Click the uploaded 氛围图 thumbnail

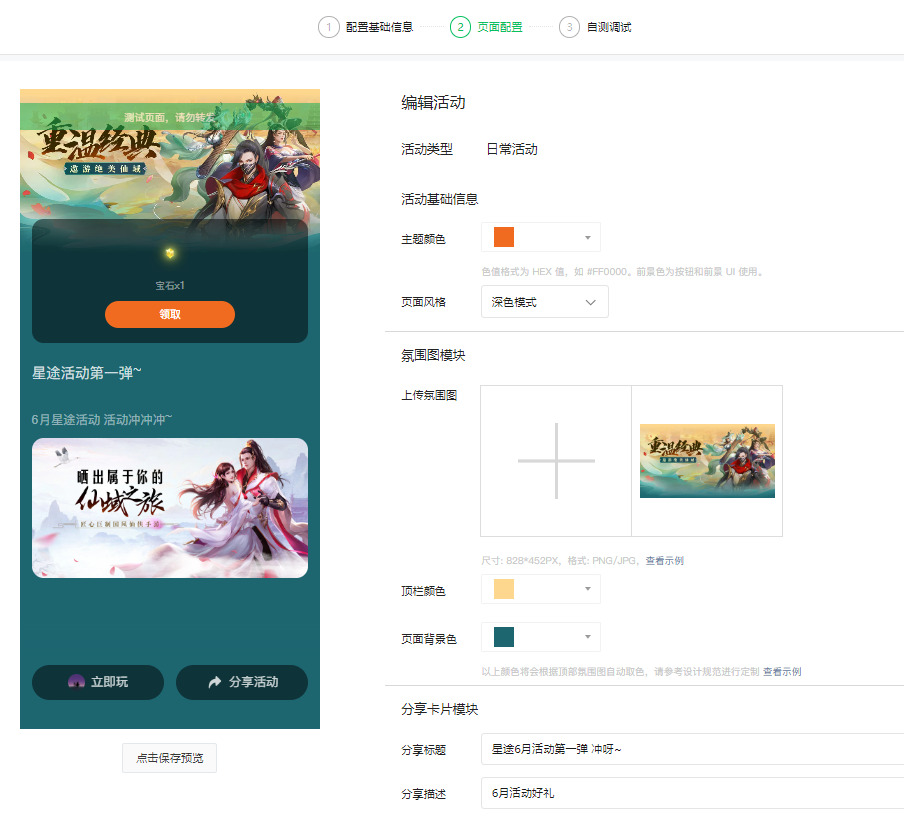(707, 461)
